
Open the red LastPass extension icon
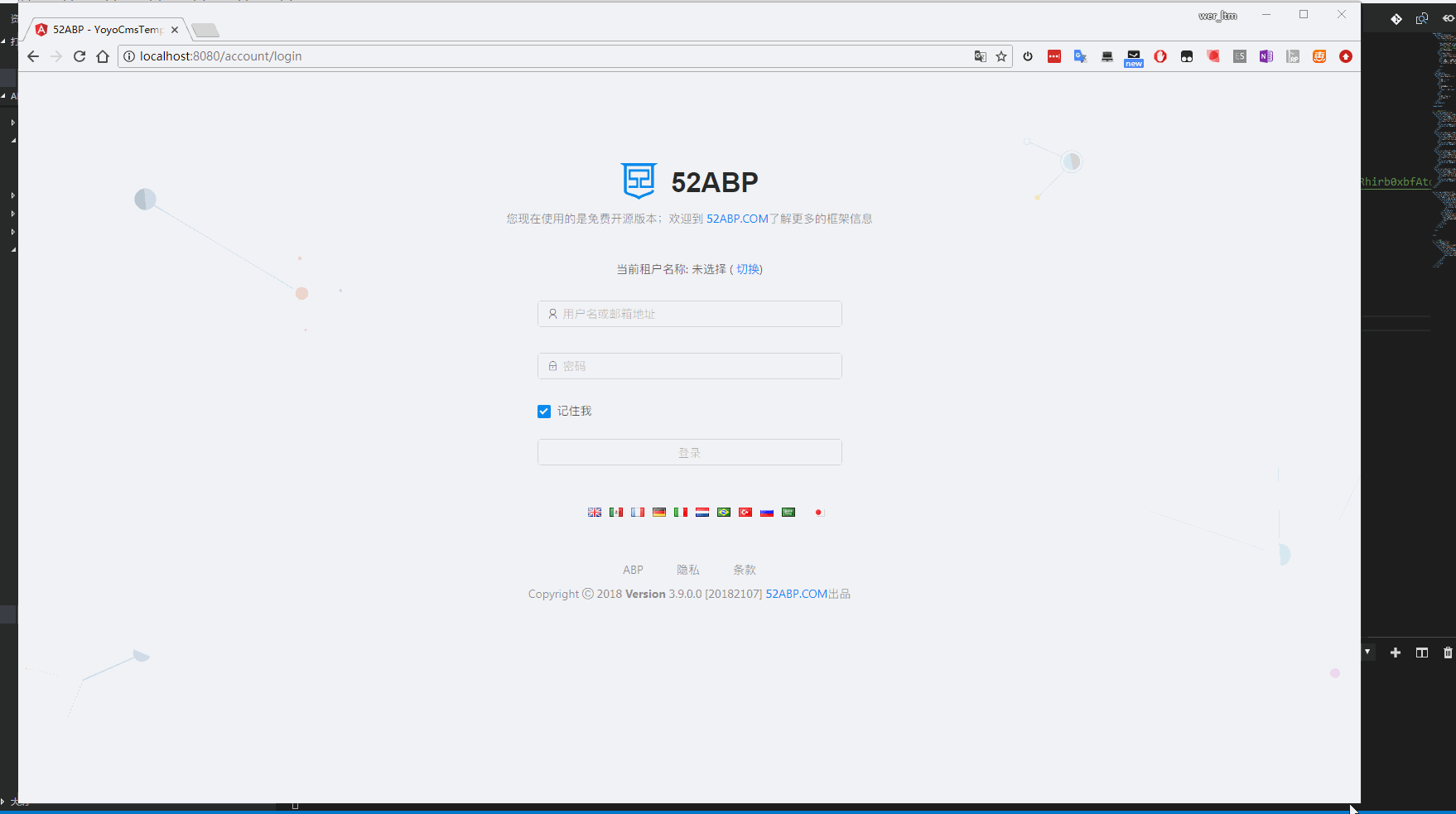tap(1054, 56)
